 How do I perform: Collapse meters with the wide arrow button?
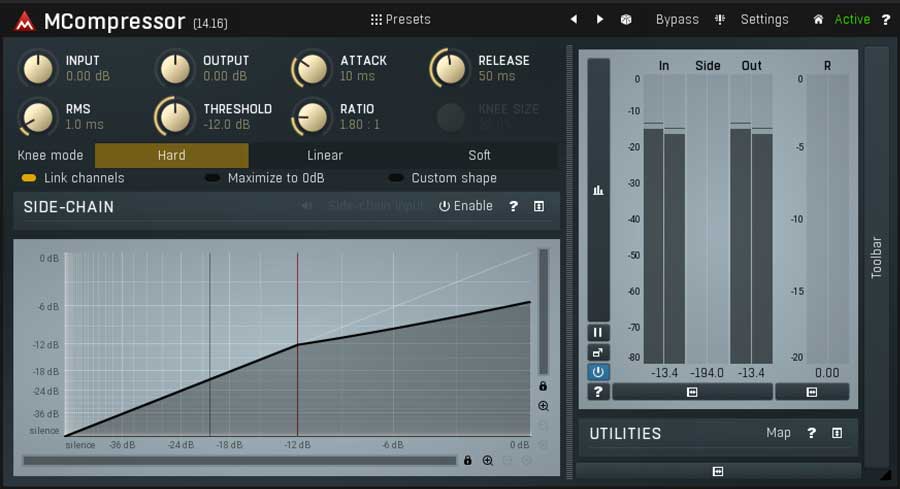tap(692, 392)
